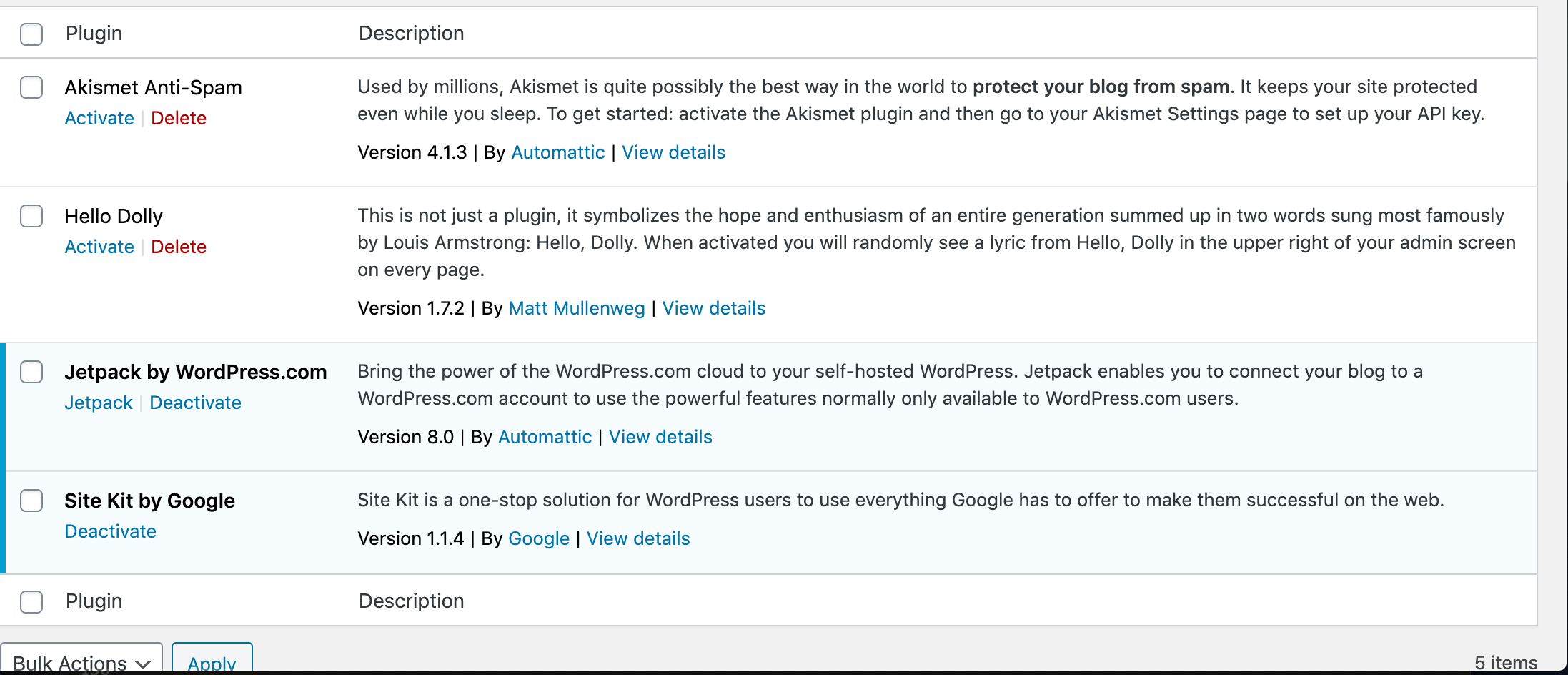Activate the Akismet Anti-Spam plugin
Viewport: 1568px width, 675px height.
coord(99,118)
